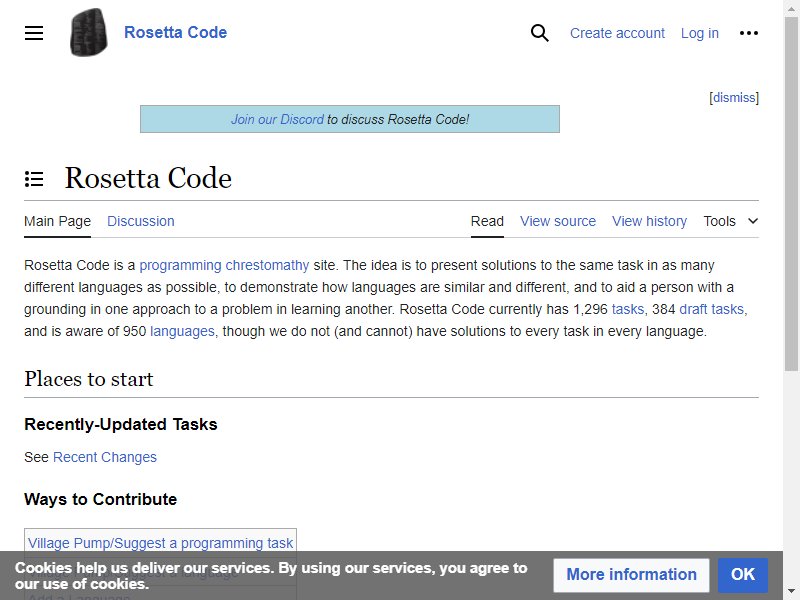Accept cookies with the OK button
The image size is (800, 600).
coord(742,574)
